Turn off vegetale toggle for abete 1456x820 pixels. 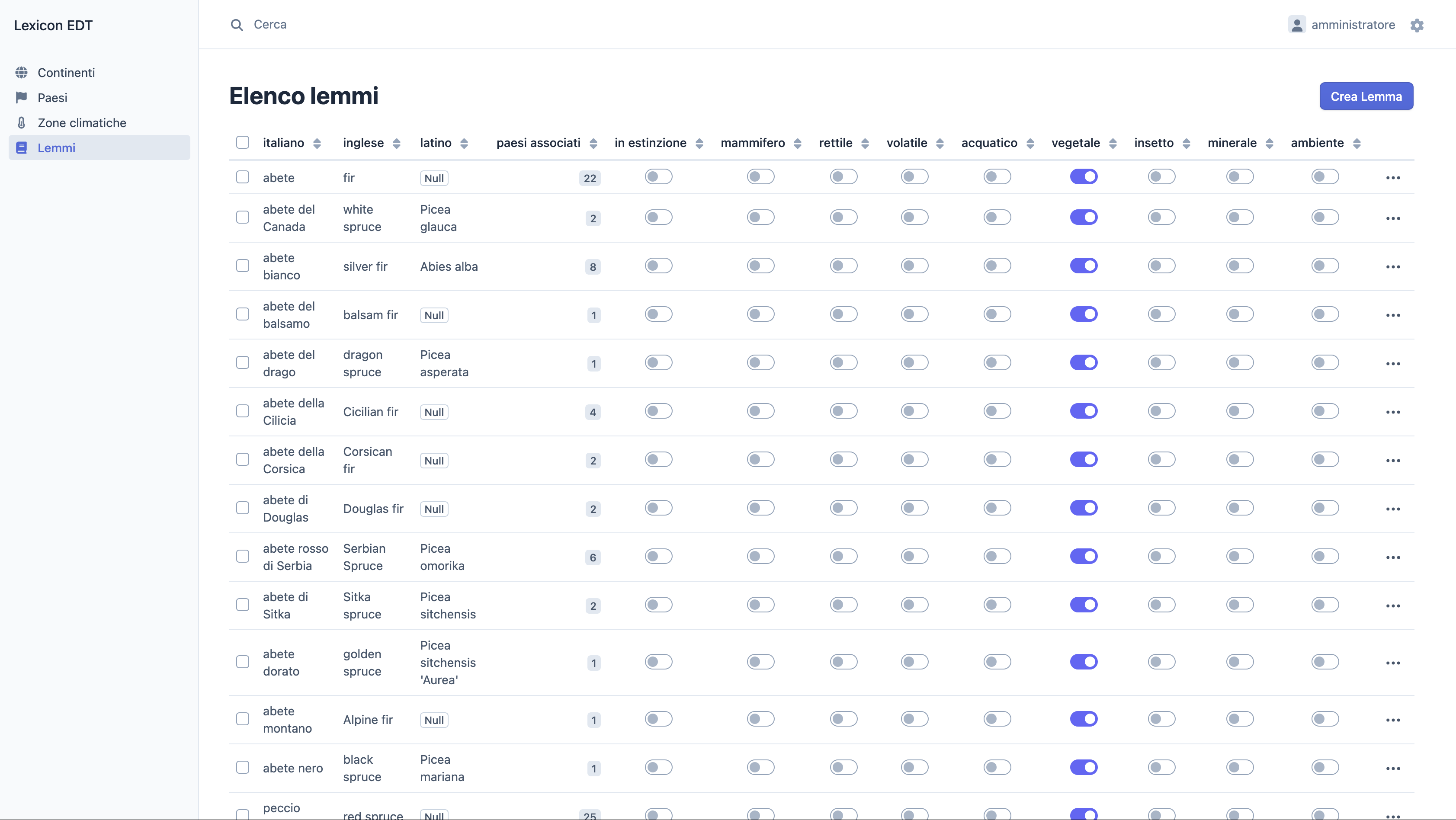point(1084,177)
